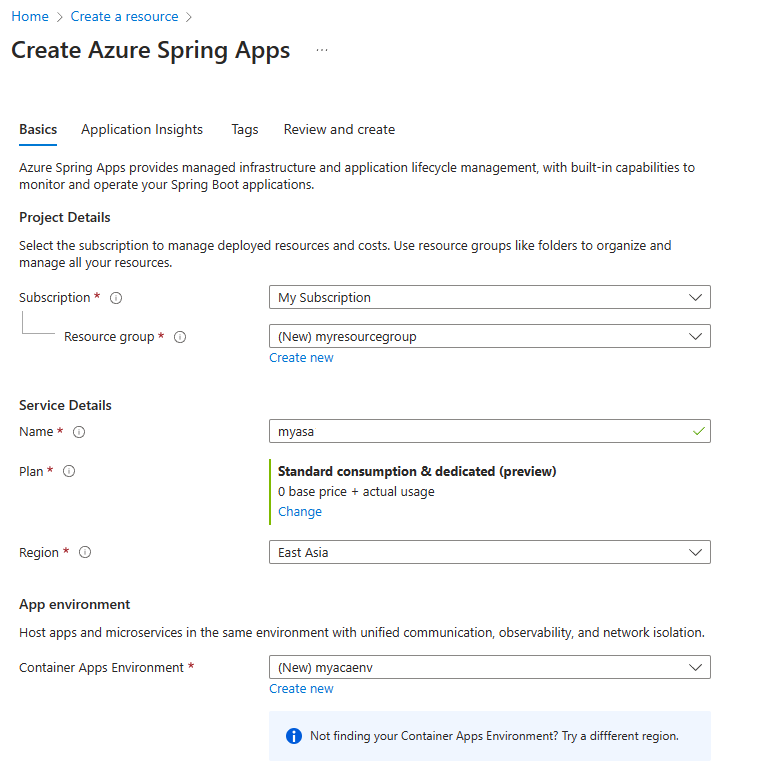The width and height of the screenshot is (759, 782).
Task: Click Create new under Container Apps Environment
Action: [301, 689]
